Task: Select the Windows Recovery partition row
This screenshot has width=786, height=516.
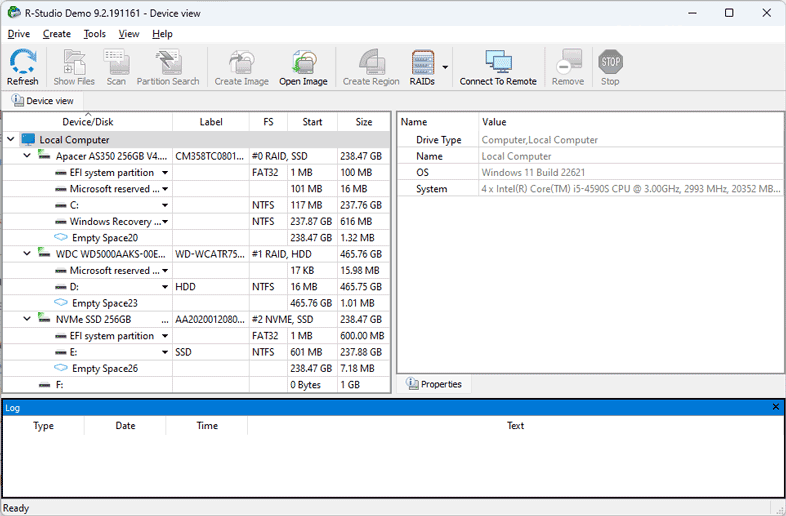Action: 196,221
